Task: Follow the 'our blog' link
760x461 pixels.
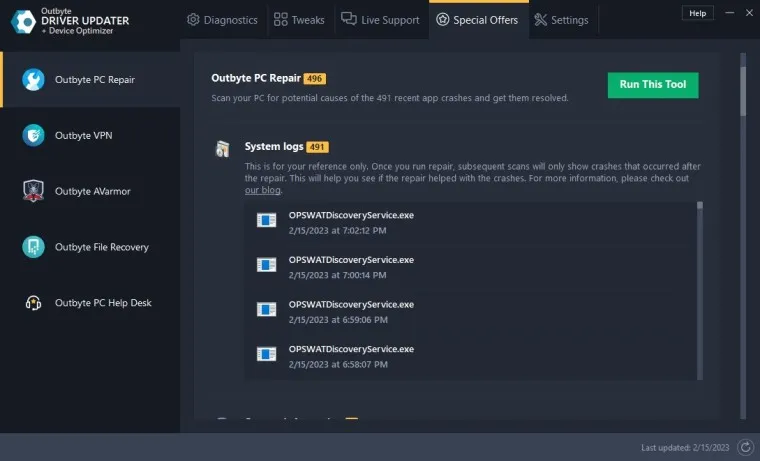Action: 262,190
